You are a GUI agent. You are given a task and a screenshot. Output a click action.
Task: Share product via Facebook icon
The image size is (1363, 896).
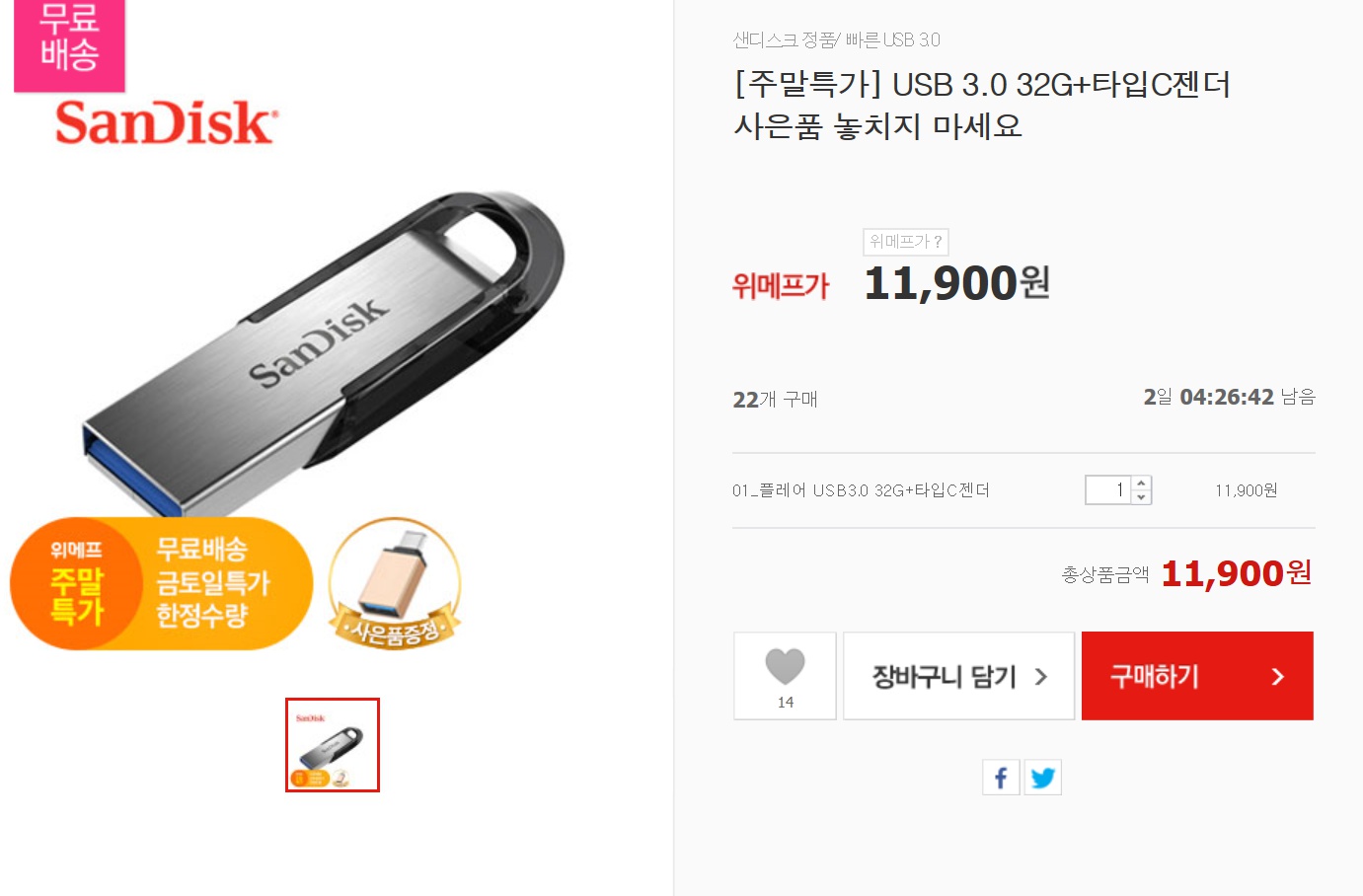coord(1001,778)
